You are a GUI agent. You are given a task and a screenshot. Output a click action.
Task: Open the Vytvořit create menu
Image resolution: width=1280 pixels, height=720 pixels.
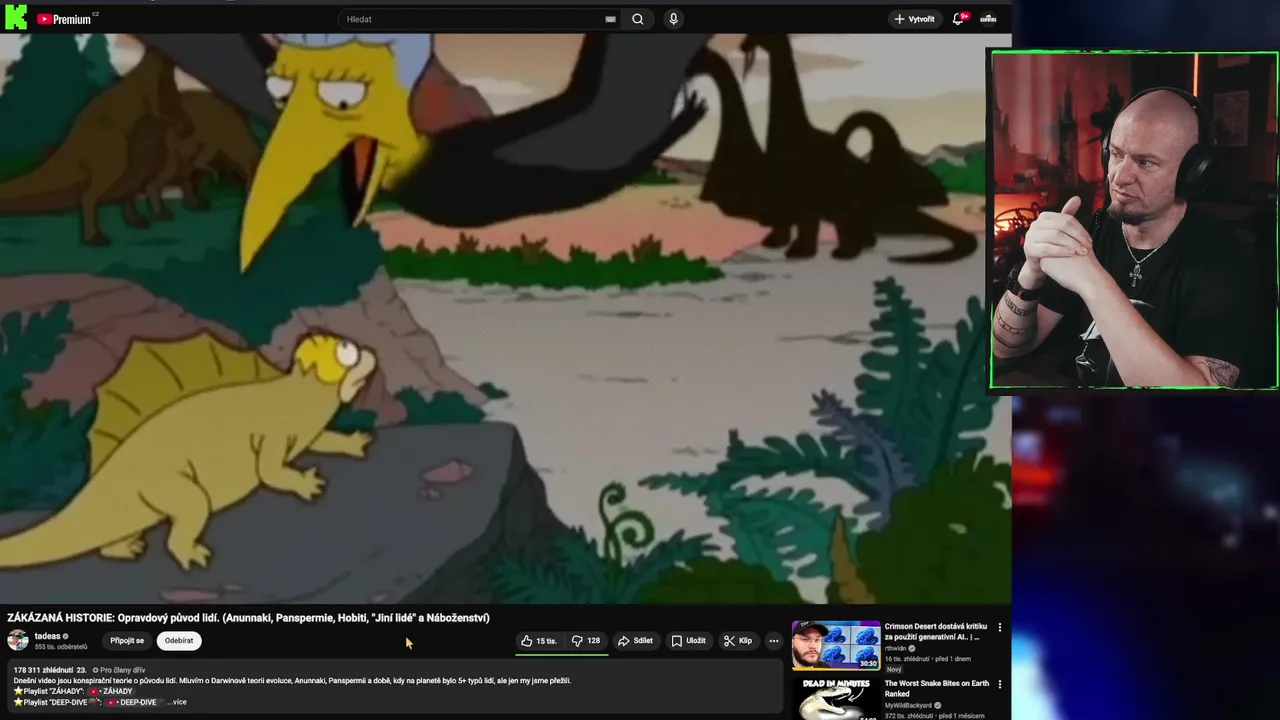pyautogui.click(x=915, y=19)
